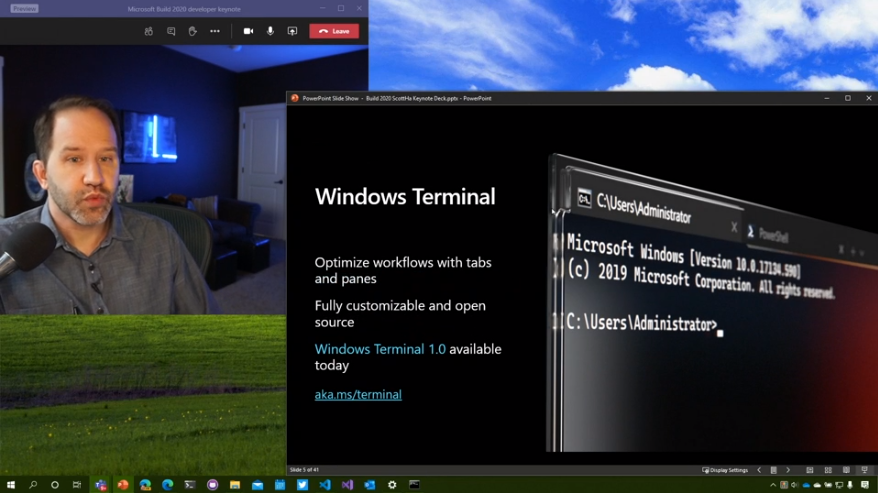
Task: Maximize the Teams meeting window
Action: pyautogui.click(x=340, y=8)
